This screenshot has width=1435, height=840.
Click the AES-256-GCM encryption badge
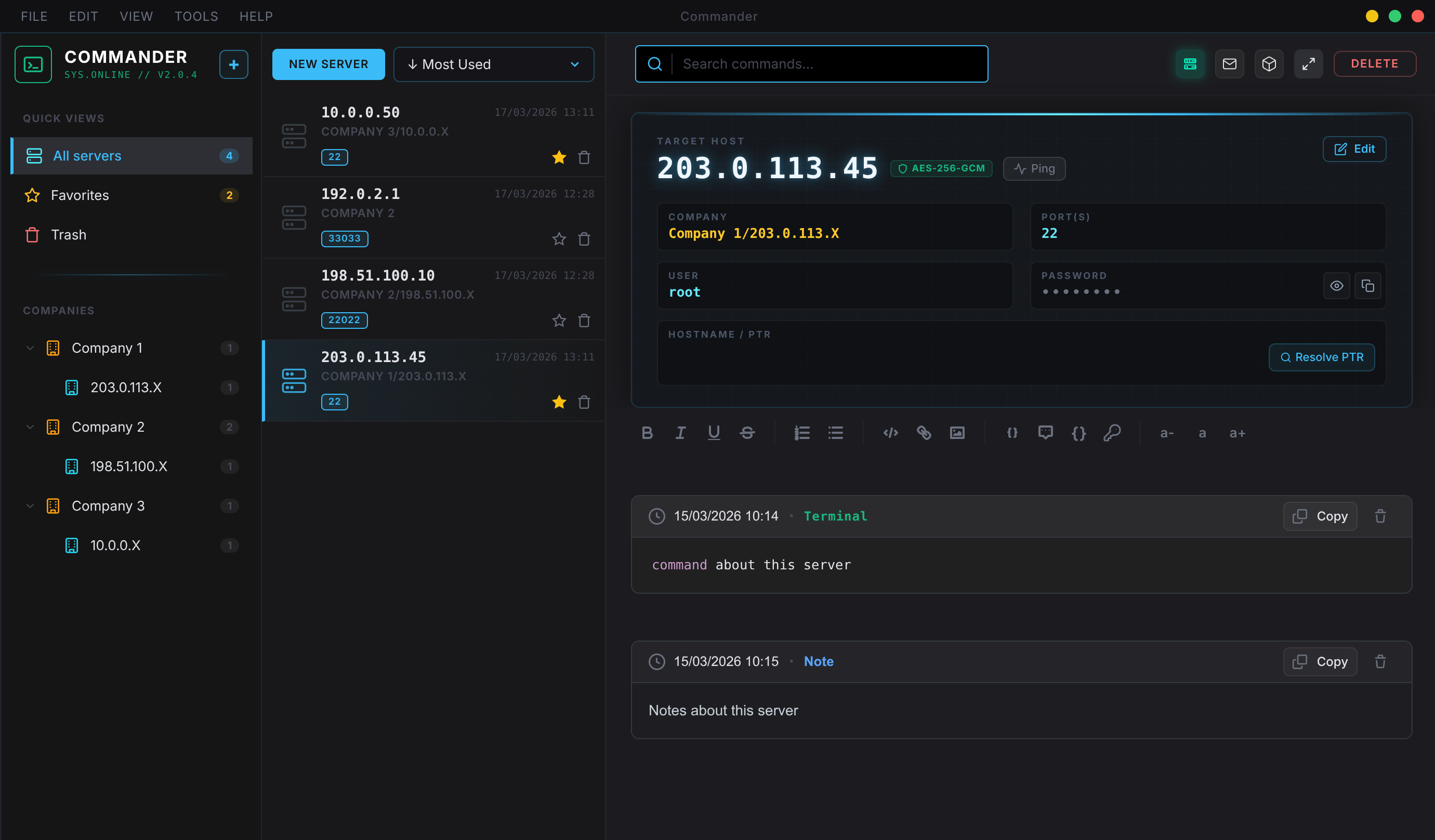point(941,168)
